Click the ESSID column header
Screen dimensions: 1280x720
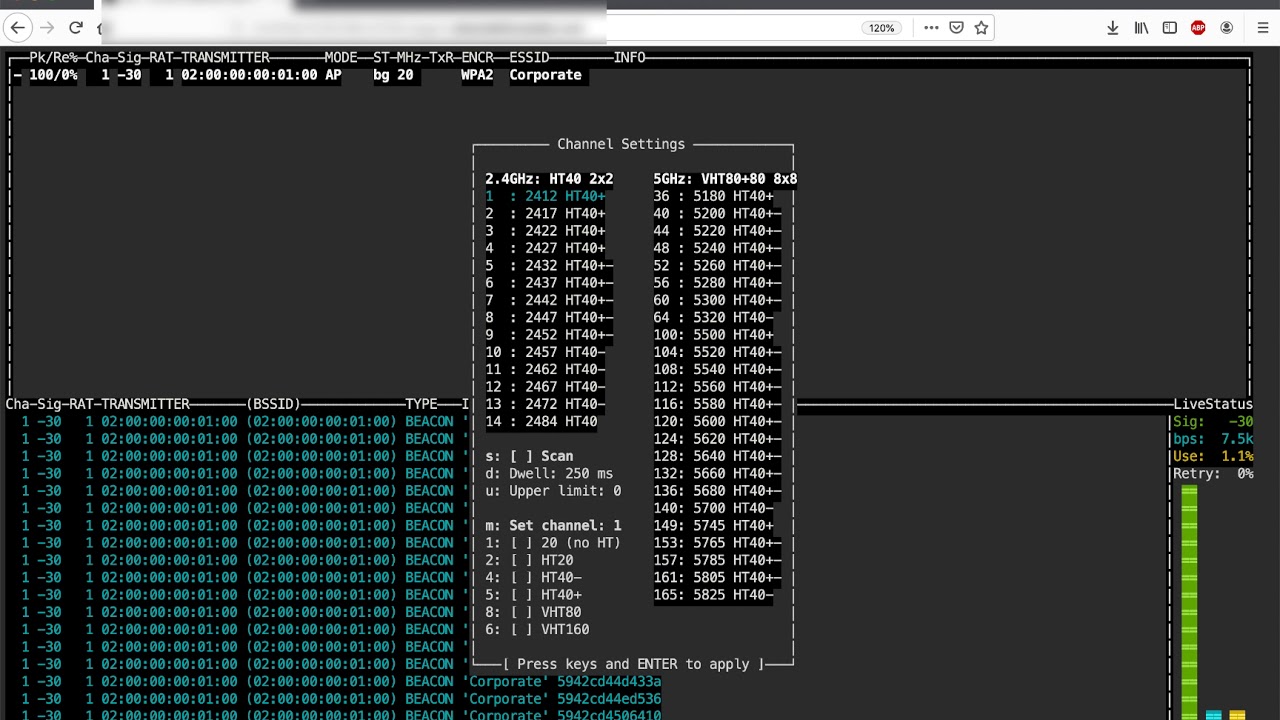coord(529,57)
